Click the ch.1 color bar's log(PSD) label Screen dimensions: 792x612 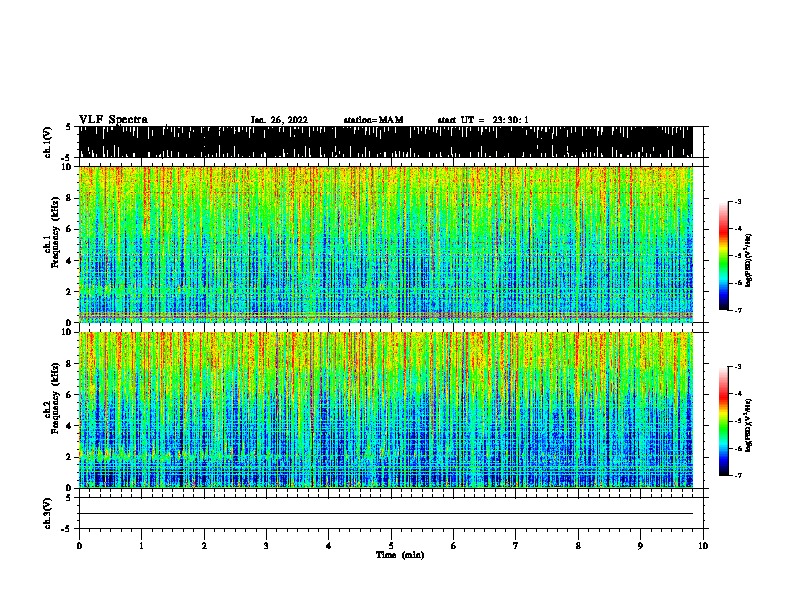pyautogui.click(x=749, y=260)
